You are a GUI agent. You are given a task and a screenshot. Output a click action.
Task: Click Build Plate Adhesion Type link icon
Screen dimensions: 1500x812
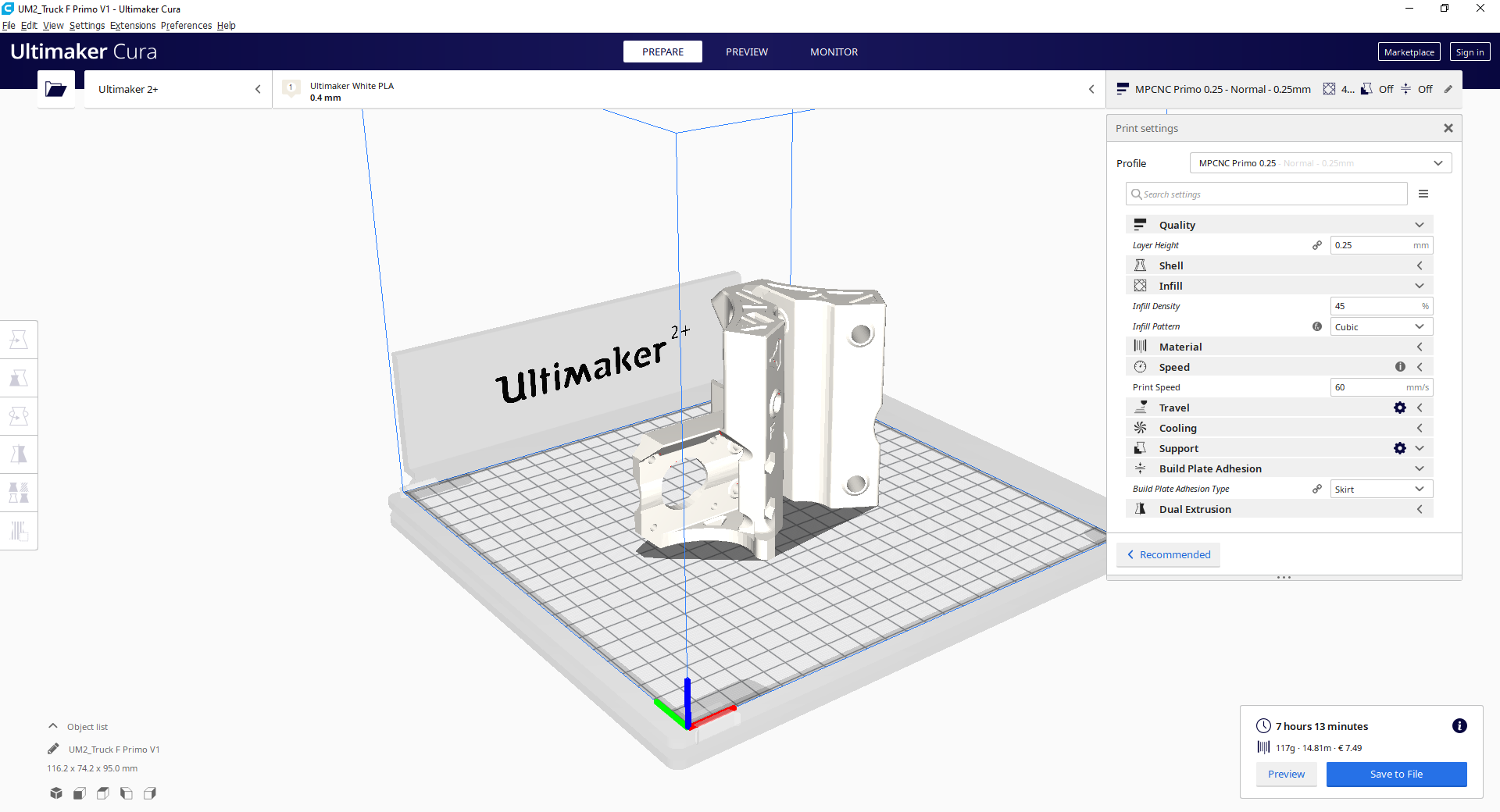1317,489
